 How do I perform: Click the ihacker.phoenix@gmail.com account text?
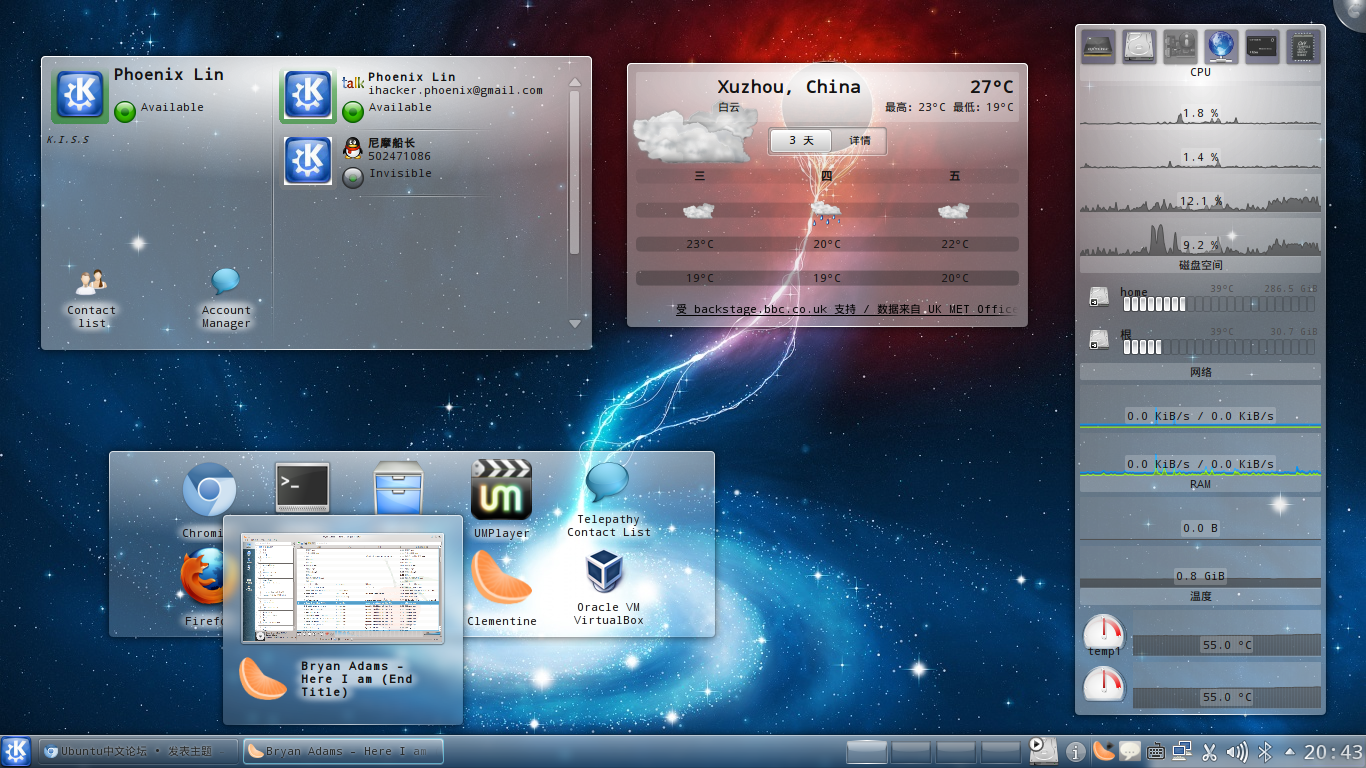coord(455,90)
